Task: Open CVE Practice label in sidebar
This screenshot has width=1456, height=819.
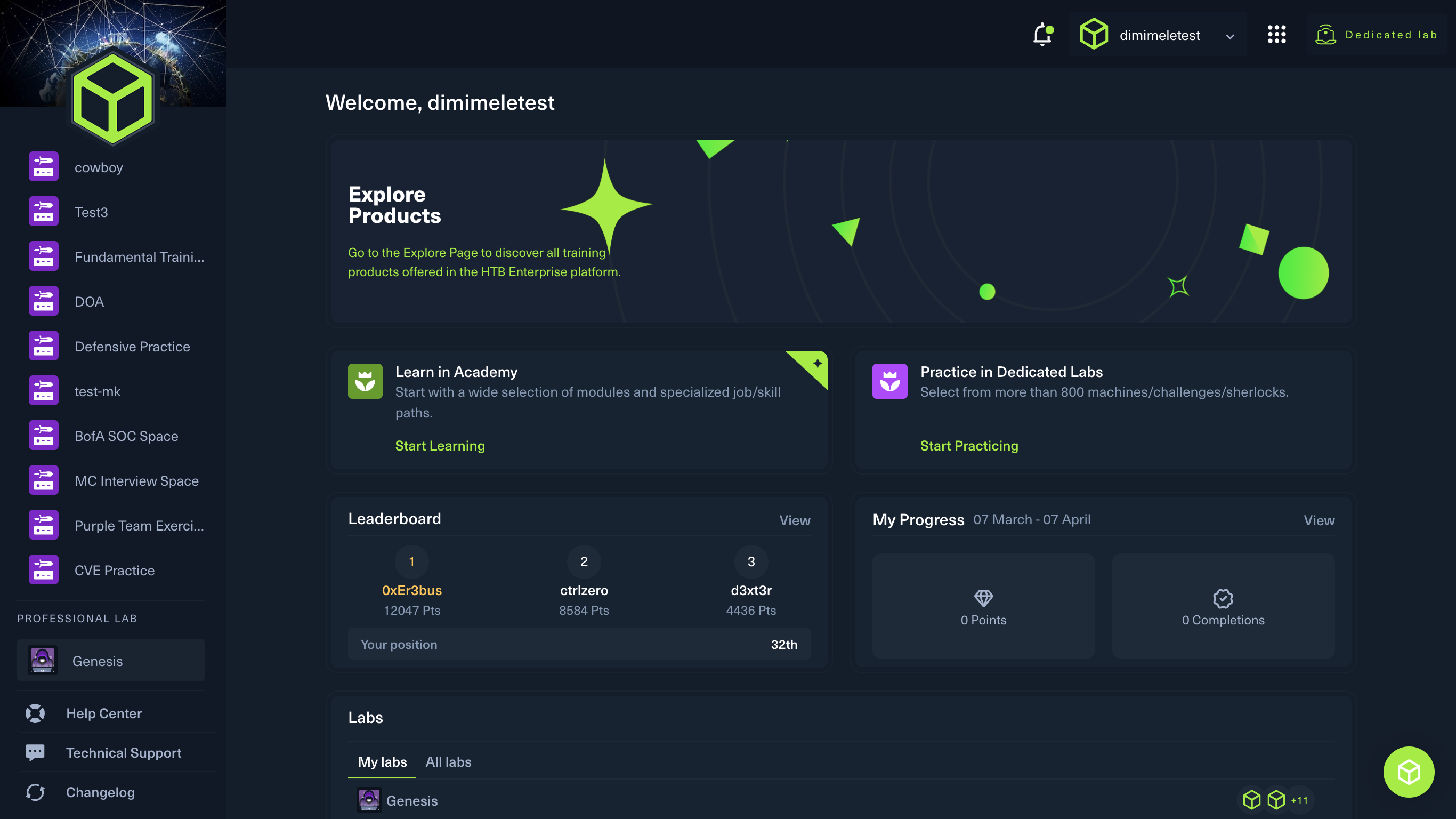Action: click(x=115, y=570)
